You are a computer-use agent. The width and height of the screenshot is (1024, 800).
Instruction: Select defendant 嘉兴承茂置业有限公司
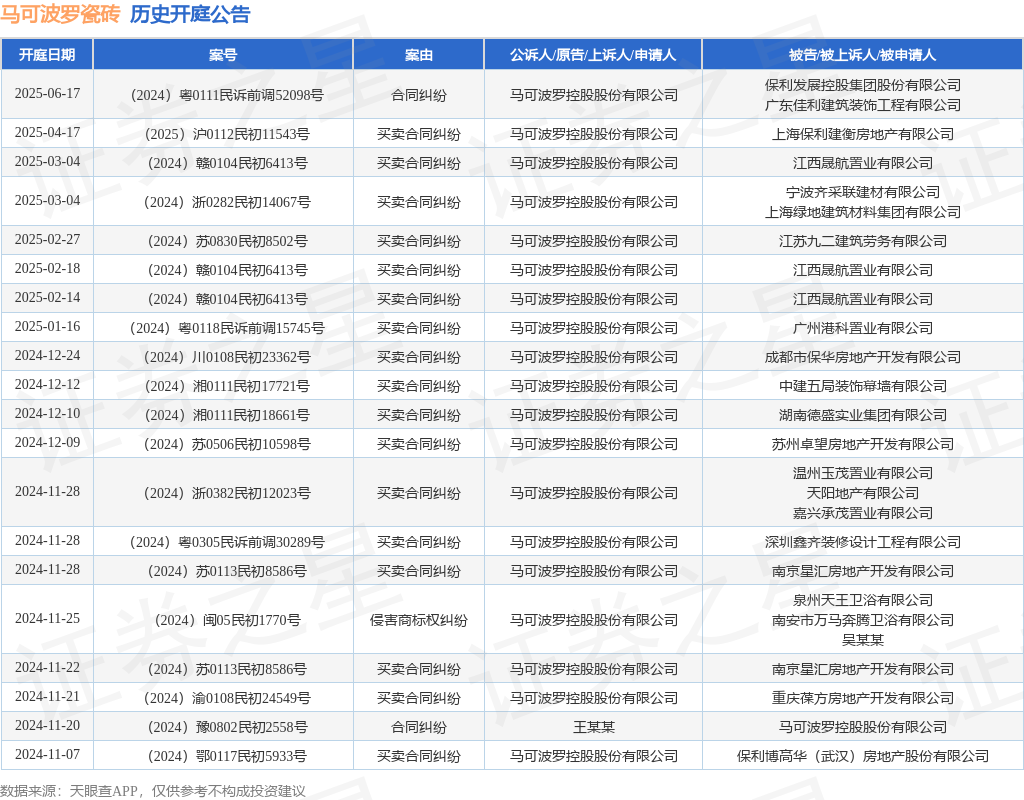click(863, 513)
